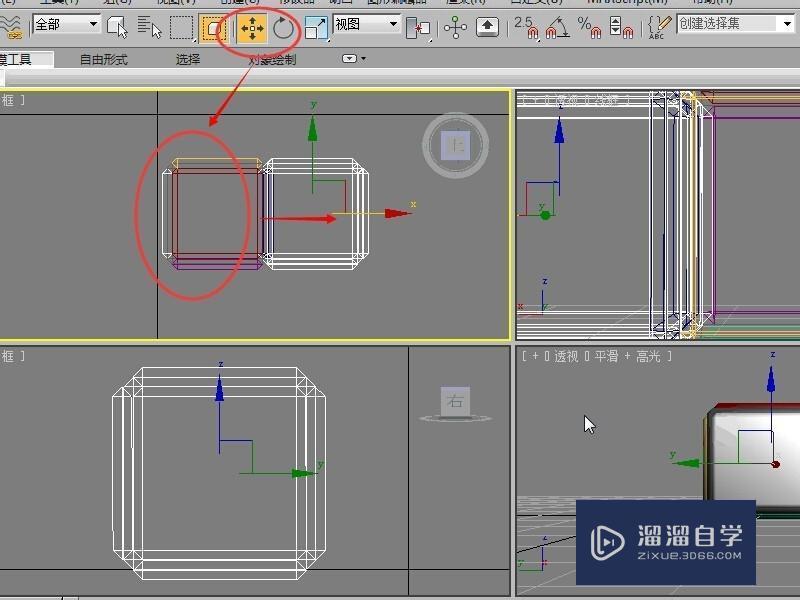This screenshot has height=600, width=800.
Task: Switch to the 对象绘制 ribbon tab
Action: click(272, 60)
